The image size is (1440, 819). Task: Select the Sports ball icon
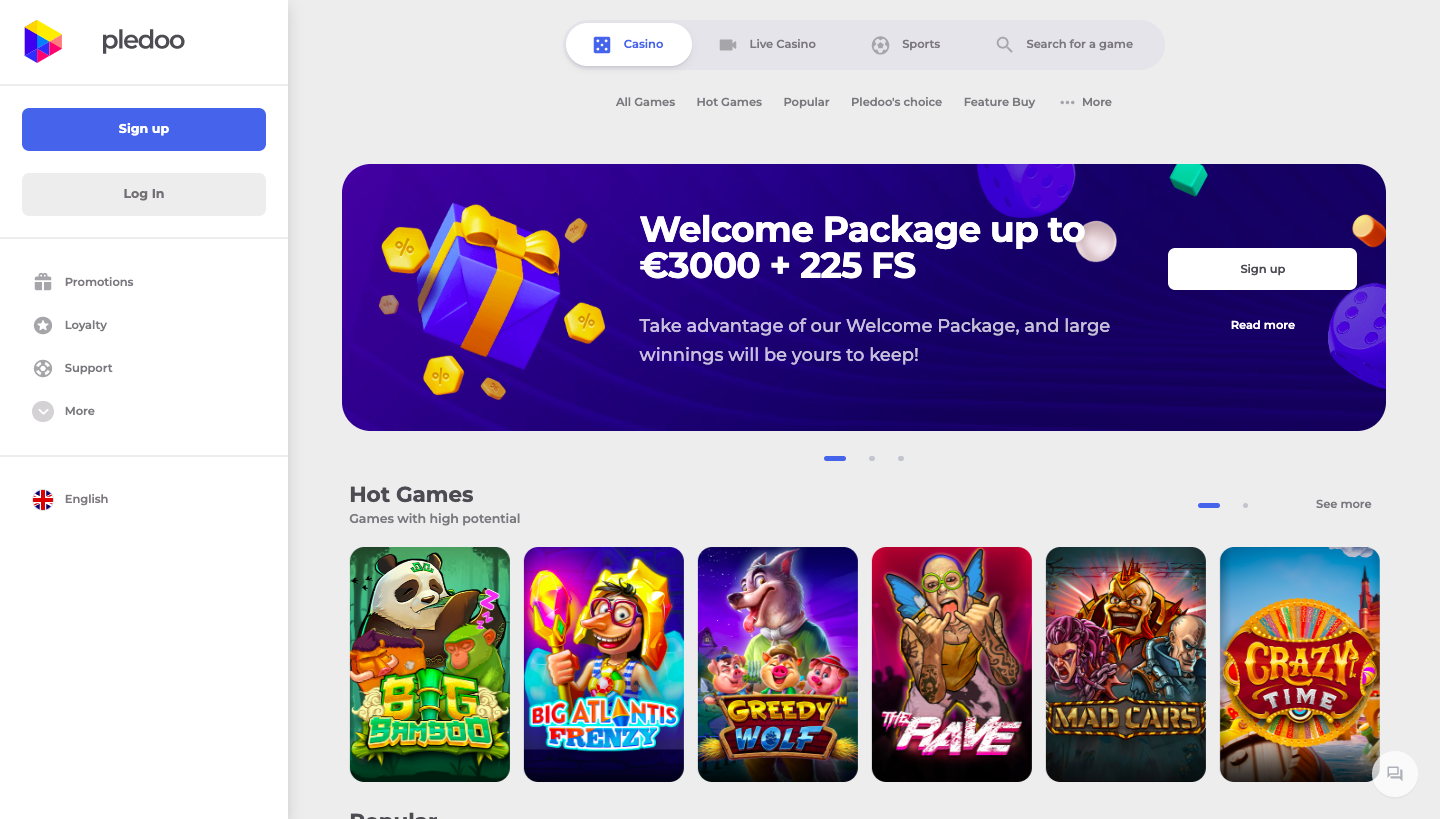point(880,44)
